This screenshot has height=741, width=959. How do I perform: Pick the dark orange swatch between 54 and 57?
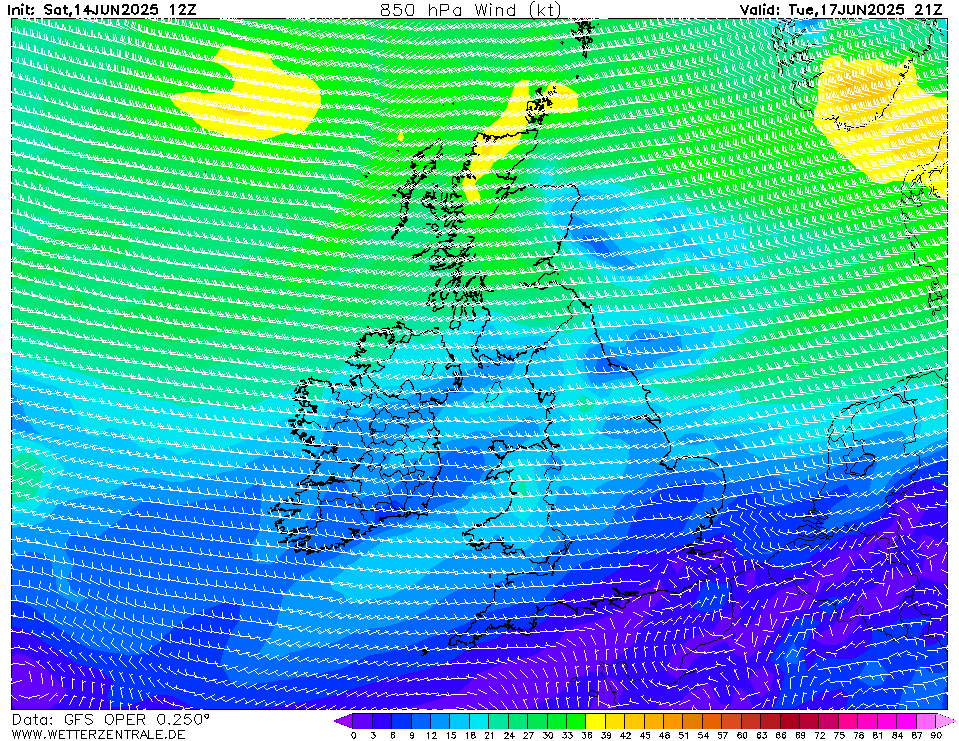tap(713, 721)
